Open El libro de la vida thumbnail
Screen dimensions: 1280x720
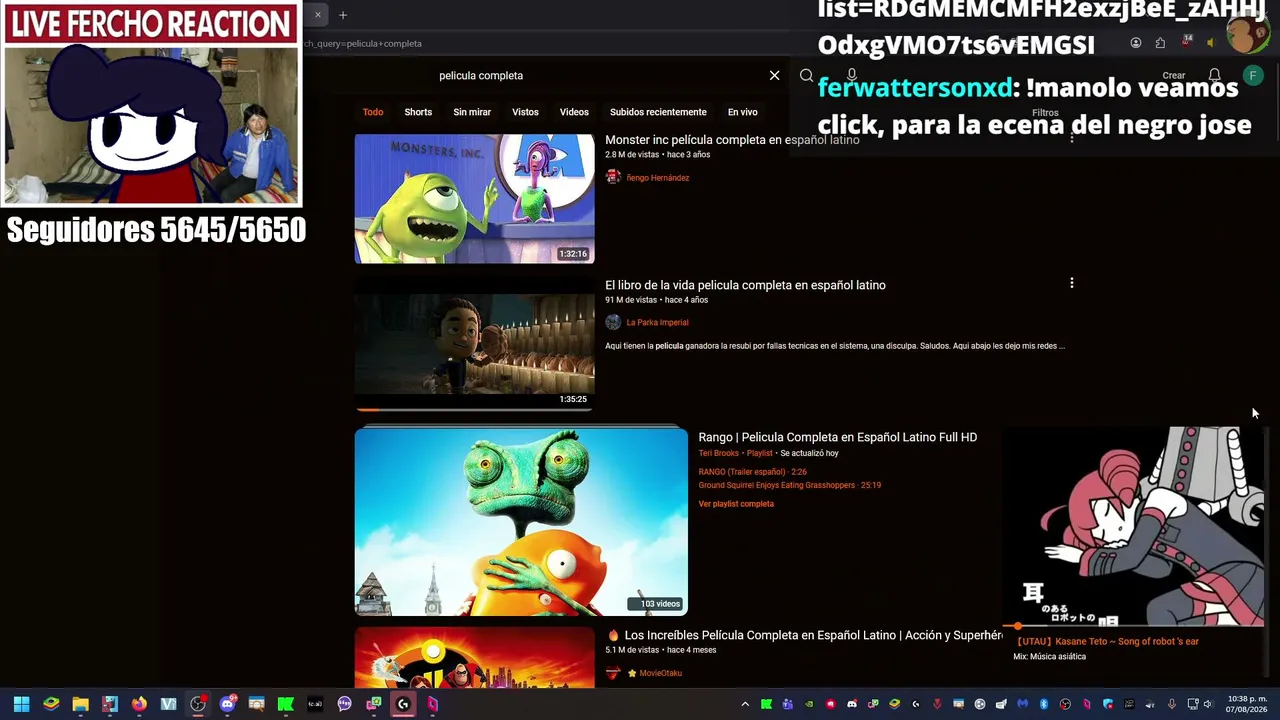[x=474, y=343]
